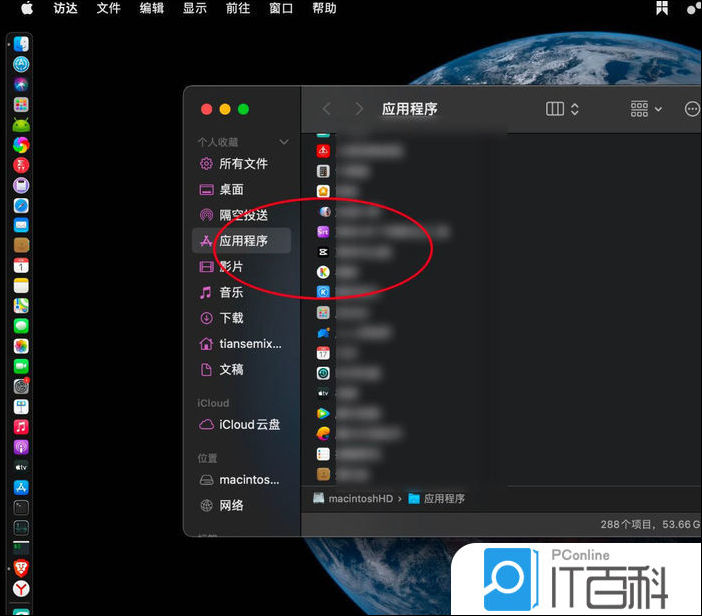Select the macintos... disk in sidebar
Screen dimensions: 702x616
pos(242,480)
